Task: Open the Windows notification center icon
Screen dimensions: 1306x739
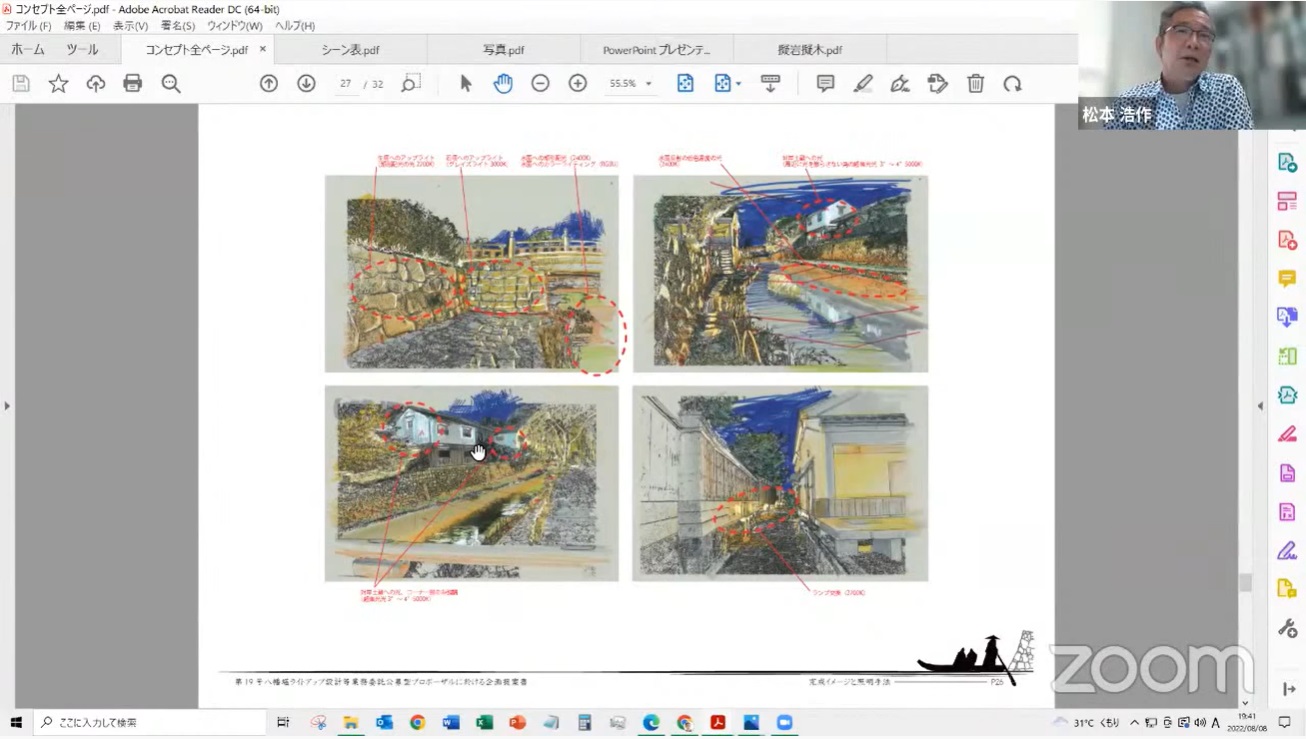Action: coord(1285,722)
